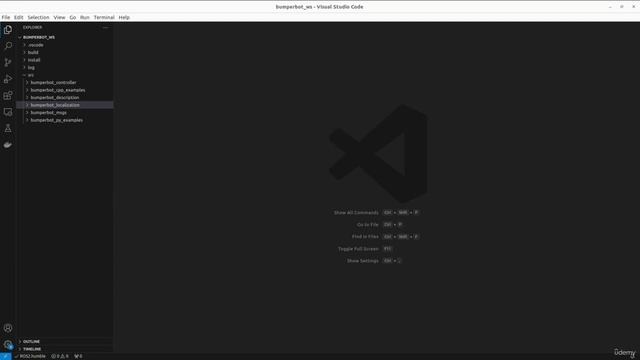Open the Source Control view icon
The width and height of the screenshot is (640, 360).
[x=8, y=62]
